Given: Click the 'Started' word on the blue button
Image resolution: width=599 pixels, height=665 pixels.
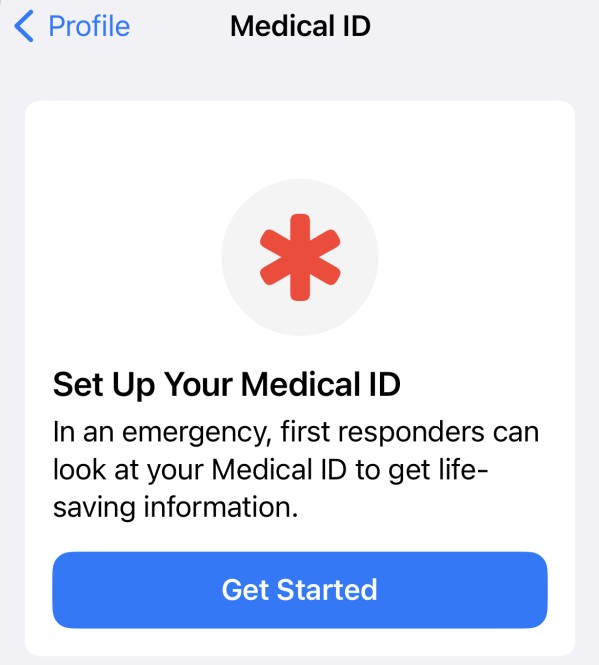Looking at the screenshot, I should (x=327, y=590).
